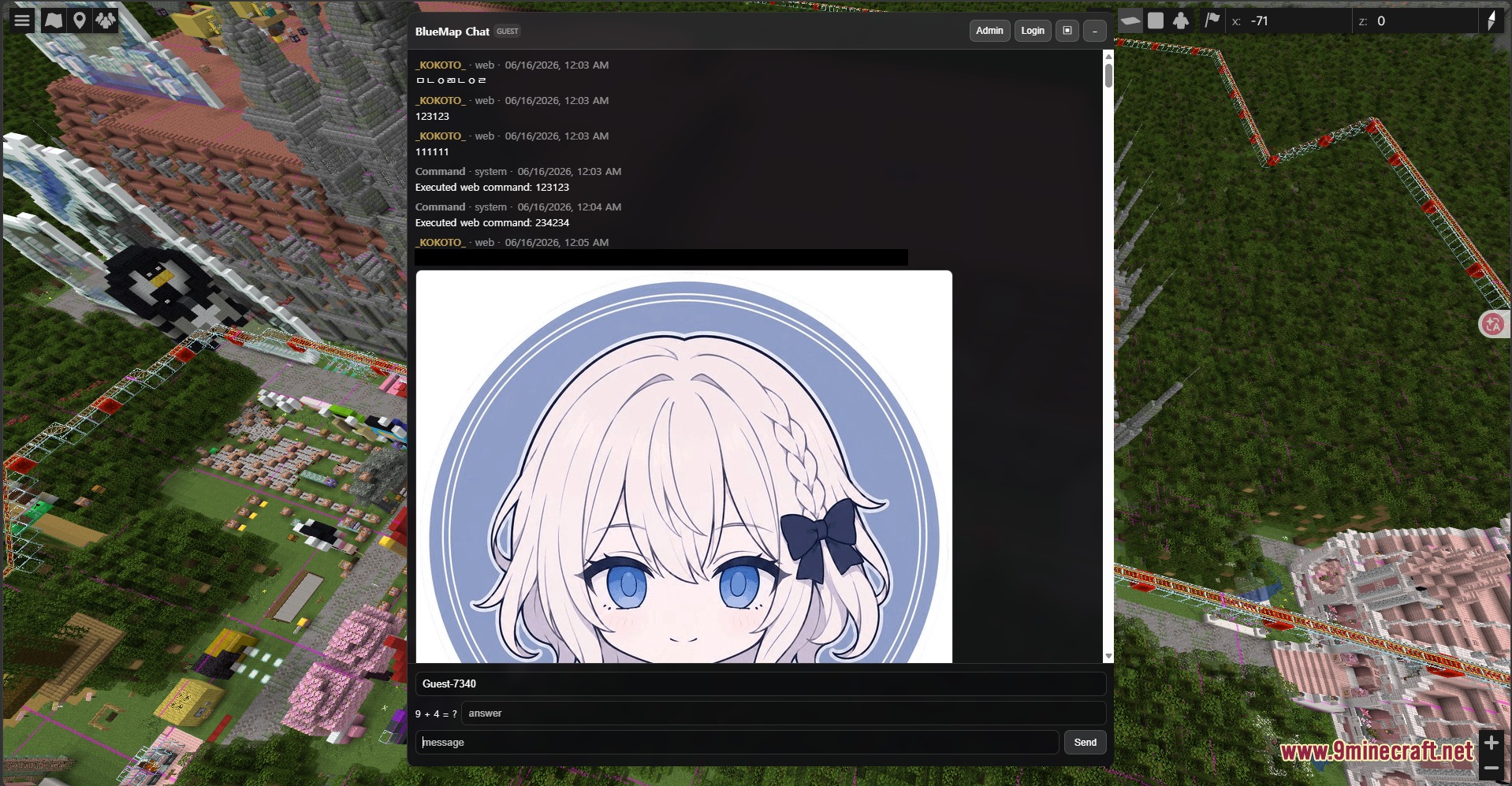Click the X coordinate field
This screenshot has width=1512, height=786.
click(x=1290, y=21)
